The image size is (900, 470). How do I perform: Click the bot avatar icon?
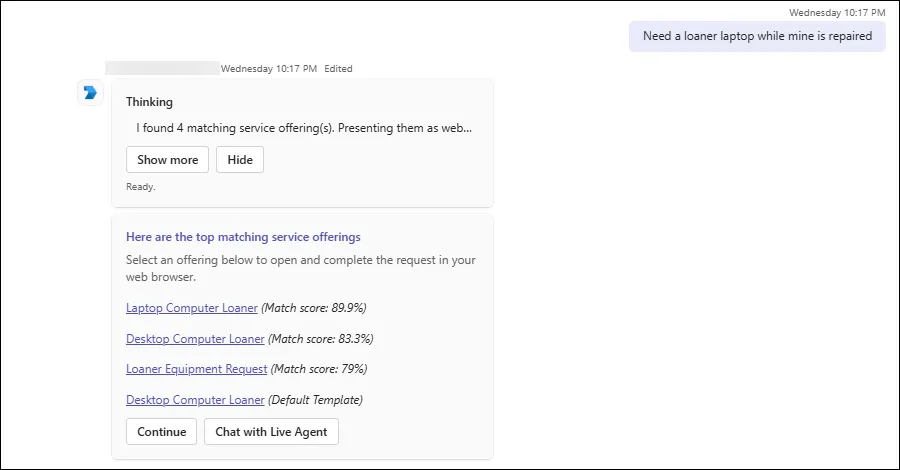(x=90, y=92)
